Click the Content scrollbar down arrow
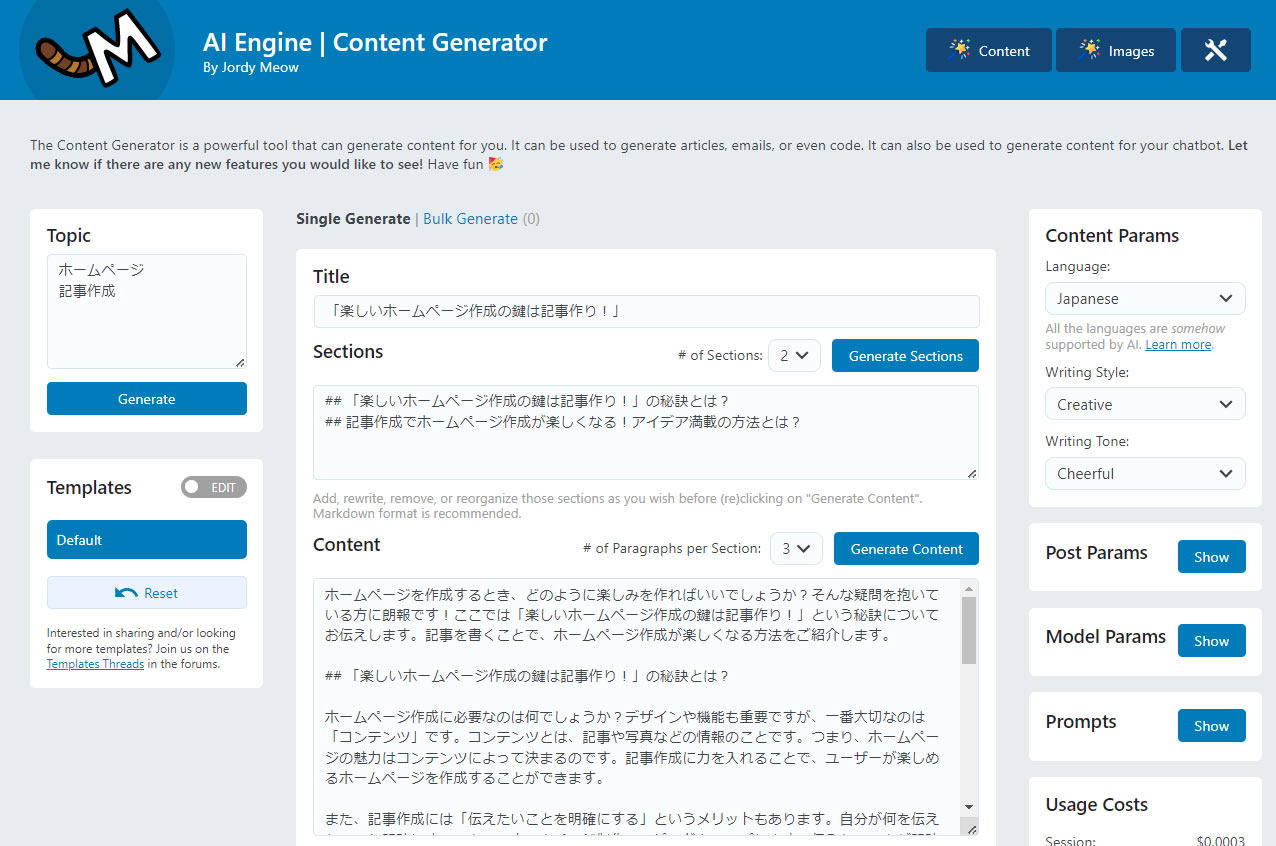 968,807
